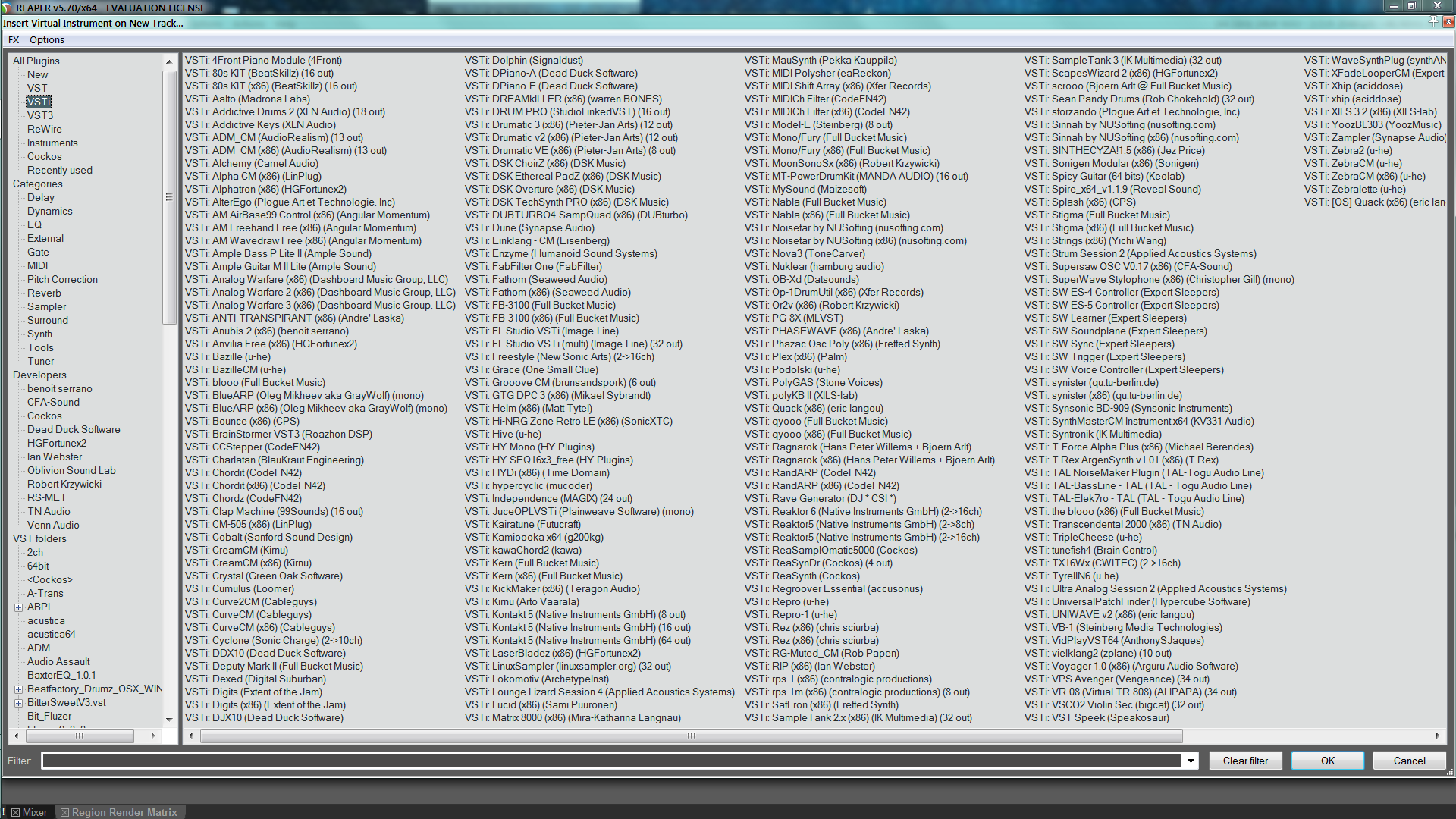This screenshot has width=1456, height=819.
Task: Choose the Oblivion Sound Lab developer
Action: [71, 470]
